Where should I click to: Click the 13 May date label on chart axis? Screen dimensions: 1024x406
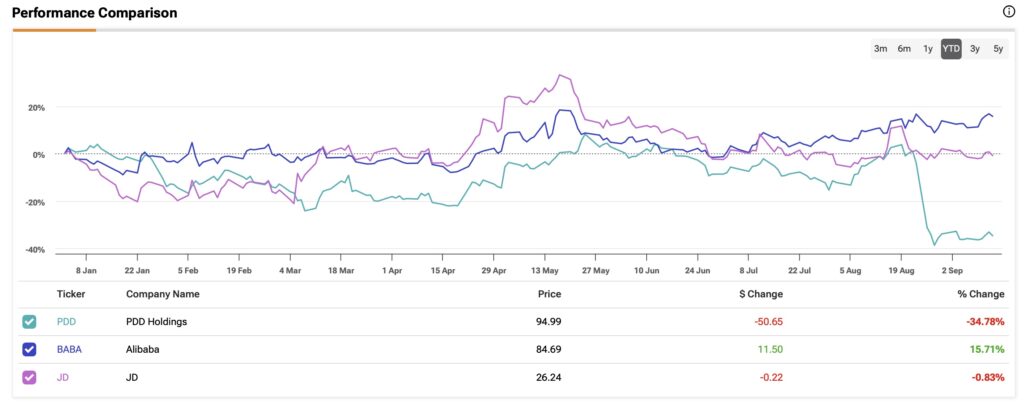545,270
